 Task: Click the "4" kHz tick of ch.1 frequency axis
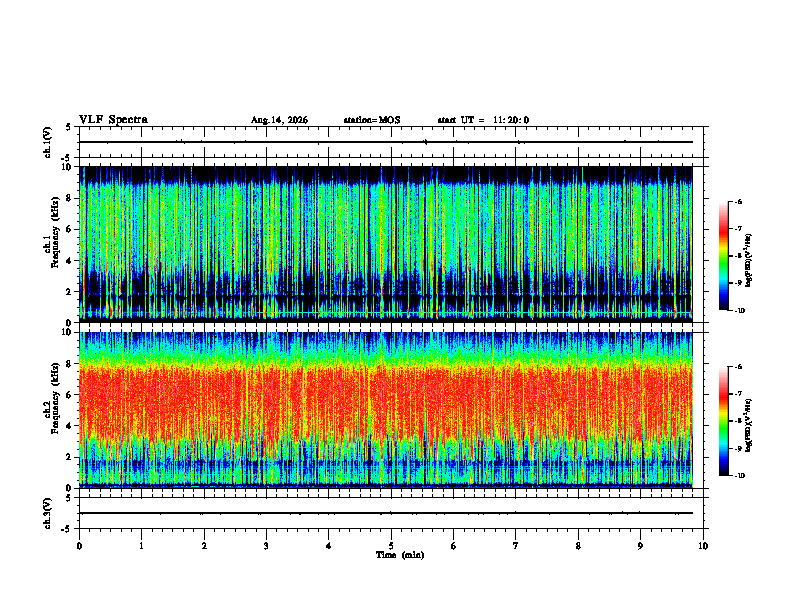tap(70, 261)
